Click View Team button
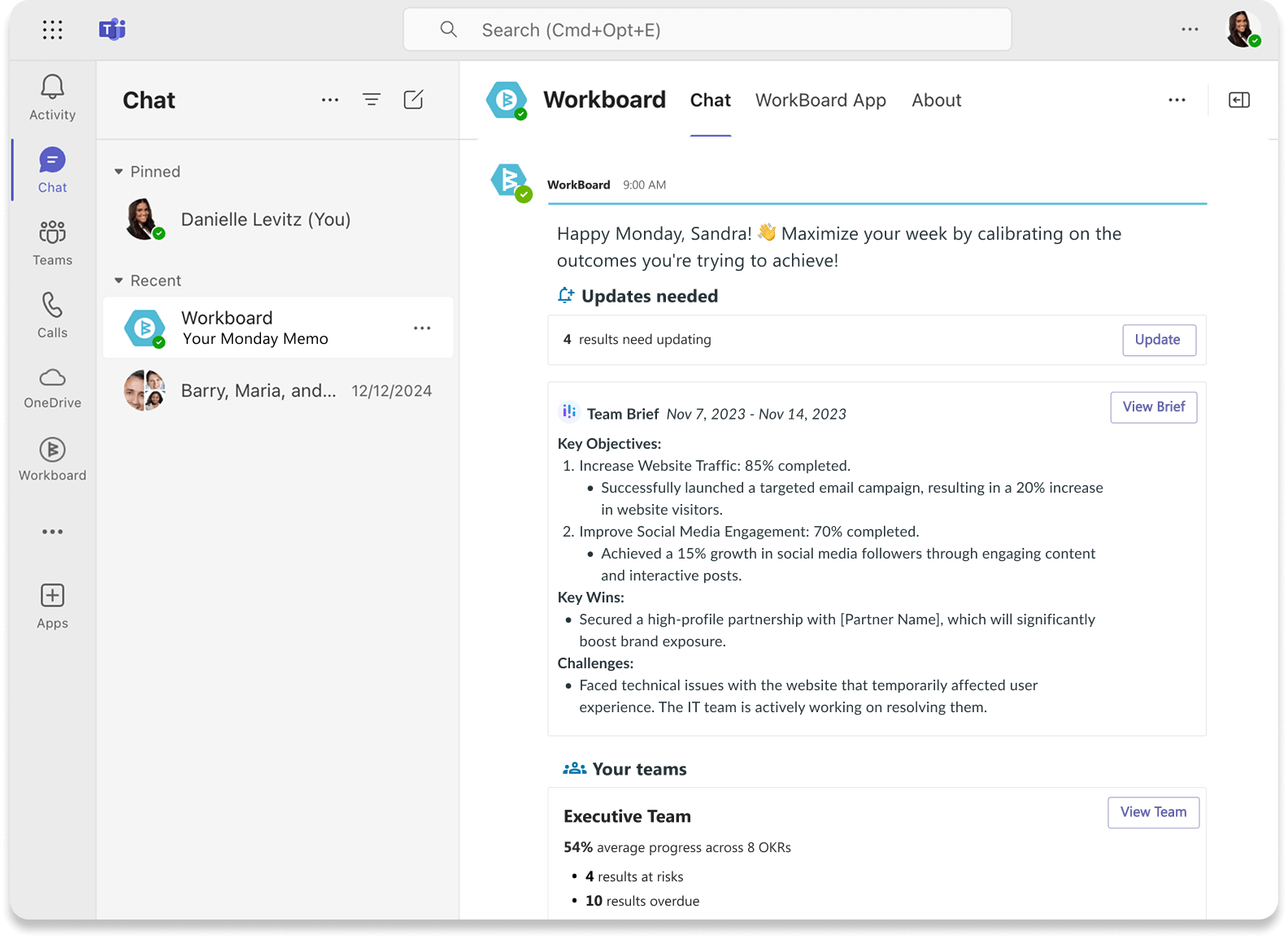Viewport: 1288px width, 939px height. click(x=1153, y=812)
